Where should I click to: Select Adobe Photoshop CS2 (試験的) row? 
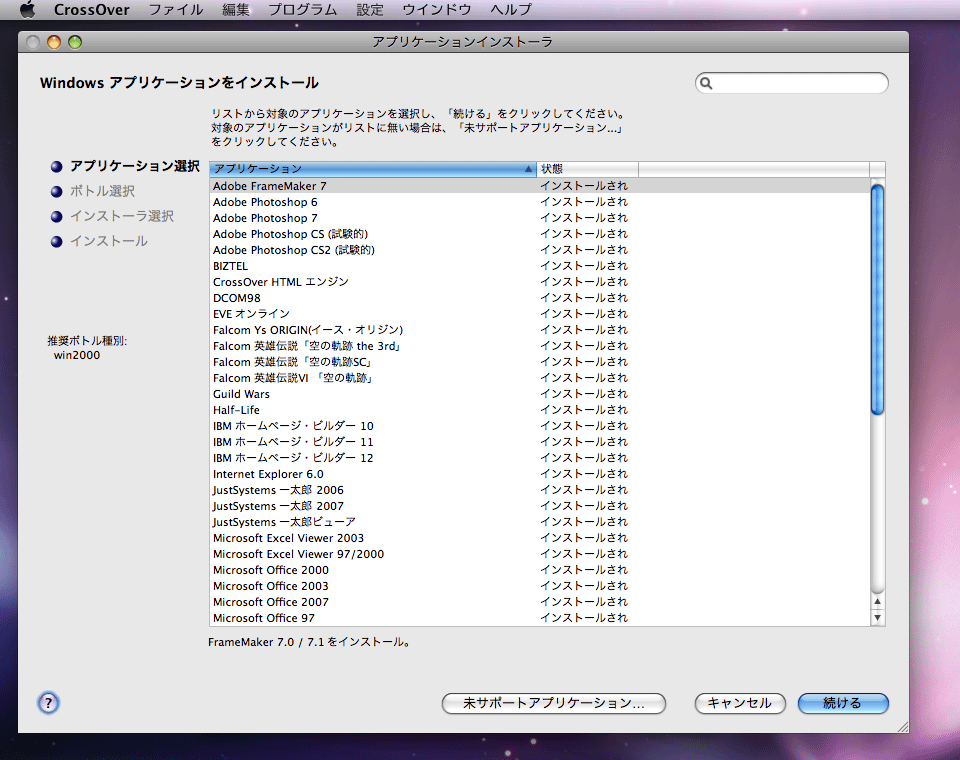coord(539,250)
